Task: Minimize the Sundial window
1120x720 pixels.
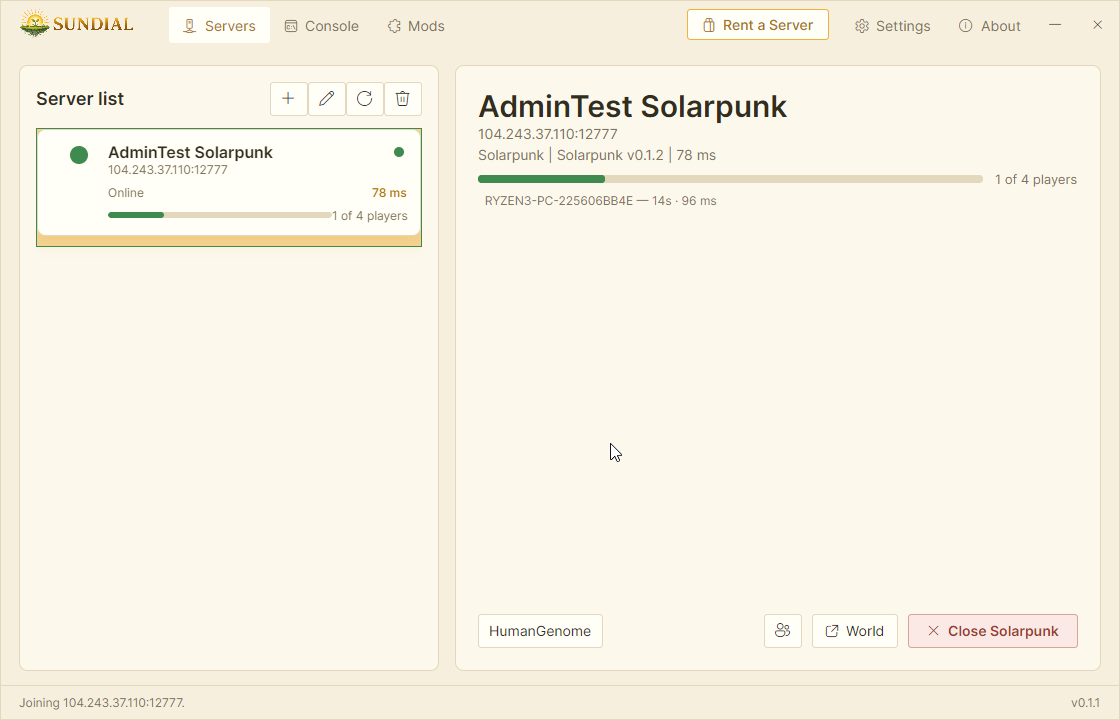Action: coord(1055,25)
